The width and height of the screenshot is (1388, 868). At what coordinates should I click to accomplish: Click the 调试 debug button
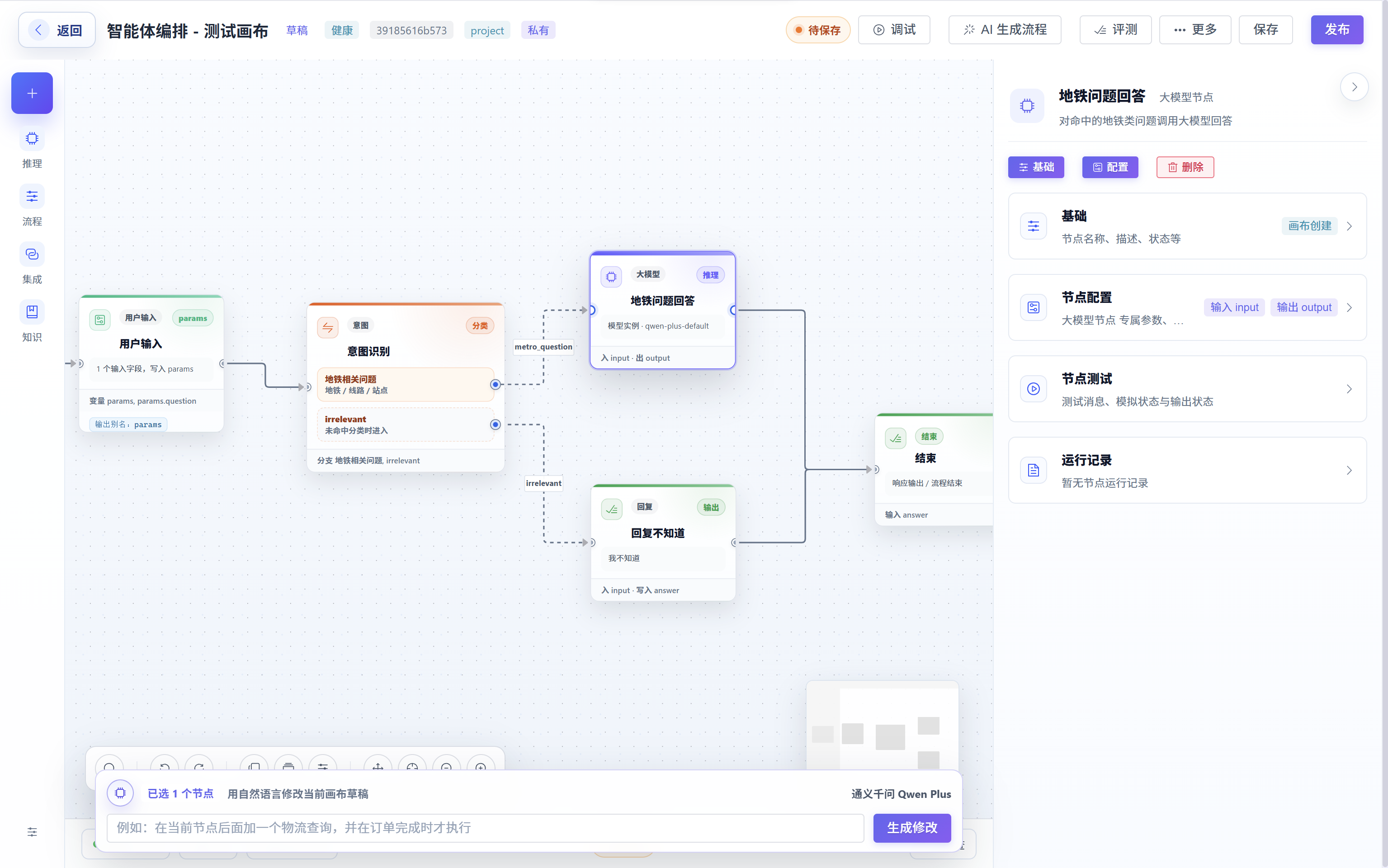point(894,30)
